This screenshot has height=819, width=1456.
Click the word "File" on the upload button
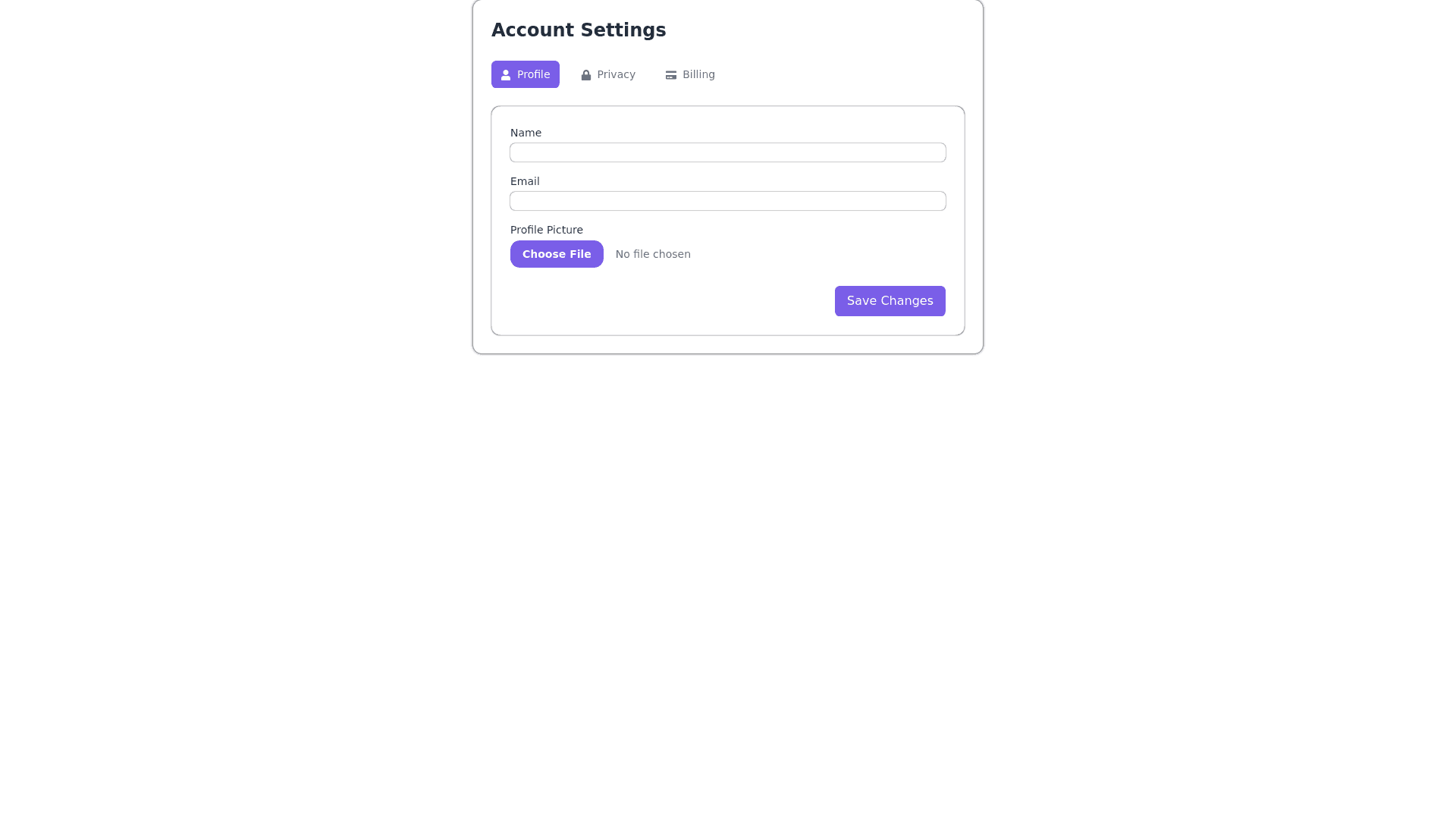point(580,254)
